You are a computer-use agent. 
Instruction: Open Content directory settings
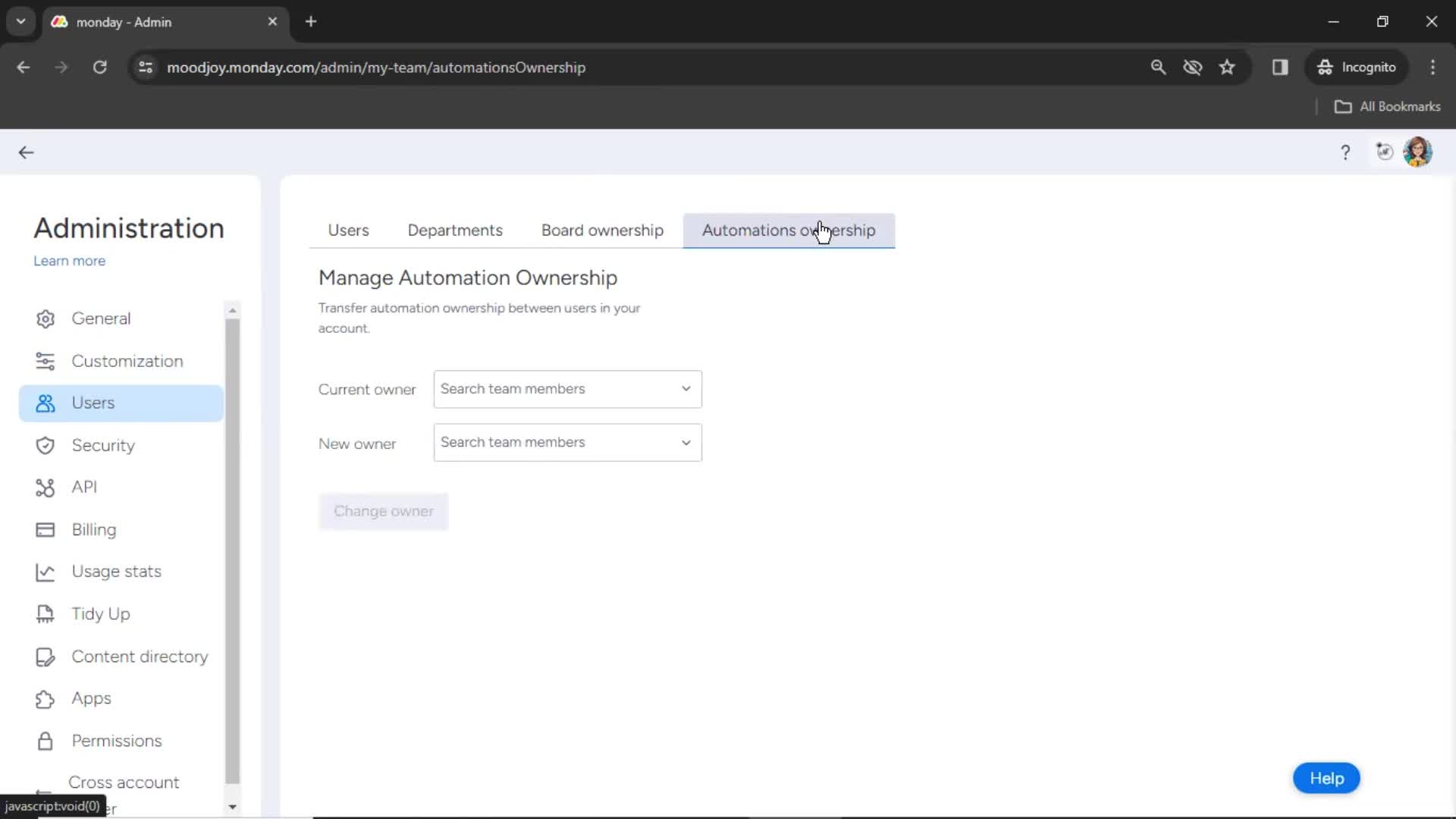140,656
